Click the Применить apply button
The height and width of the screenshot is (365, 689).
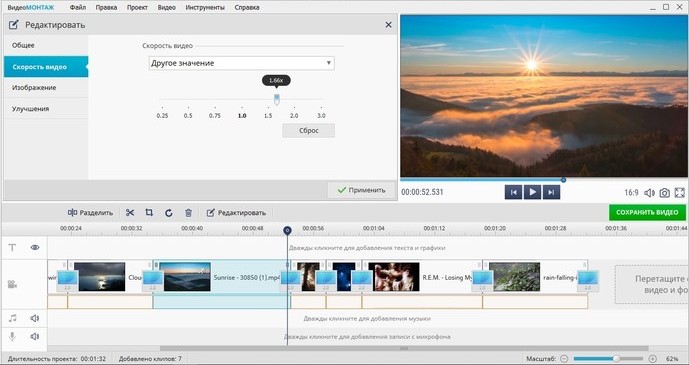coord(361,190)
